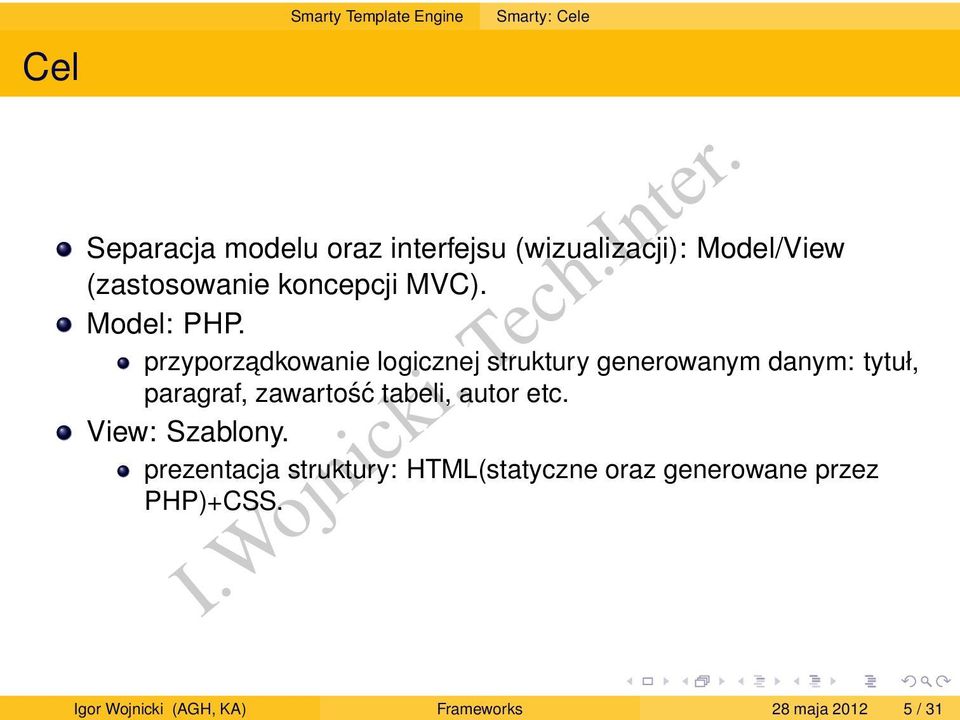Click the next section arrow in the navigation bar

click(x=833, y=681)
